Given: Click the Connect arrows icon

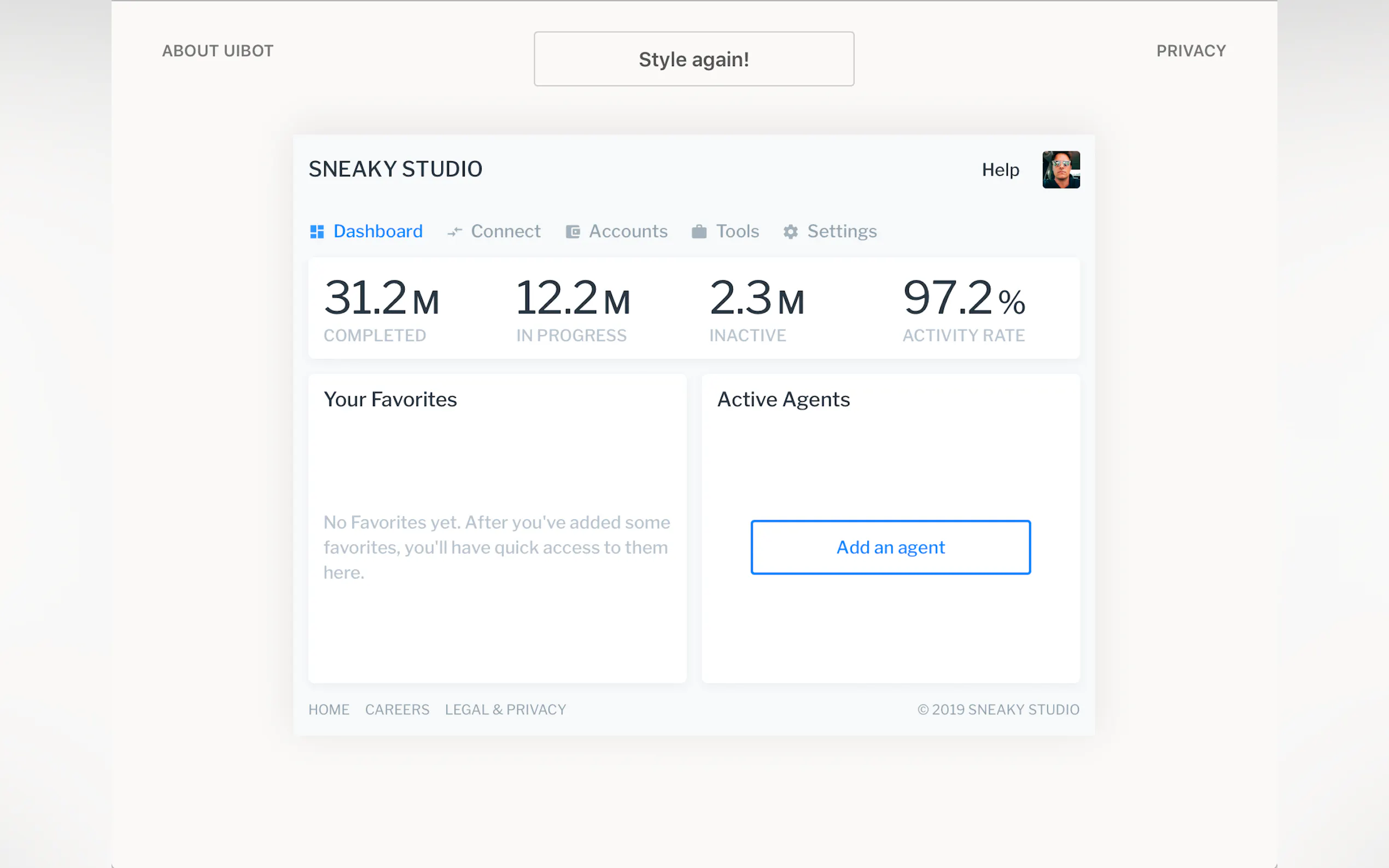Looking at the screenshot, I should [454, 231].
